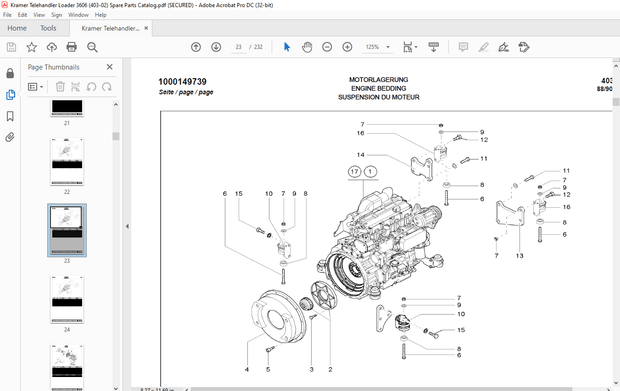Screen dimensions: 620x391
Task: Click the circled callout 1 in the diagram
Action: click(370, 172)
